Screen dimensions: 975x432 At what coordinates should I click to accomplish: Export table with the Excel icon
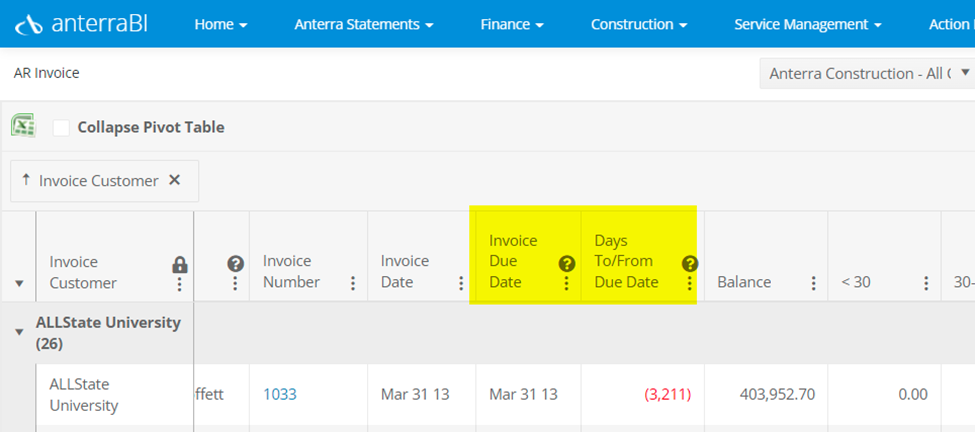23,126
